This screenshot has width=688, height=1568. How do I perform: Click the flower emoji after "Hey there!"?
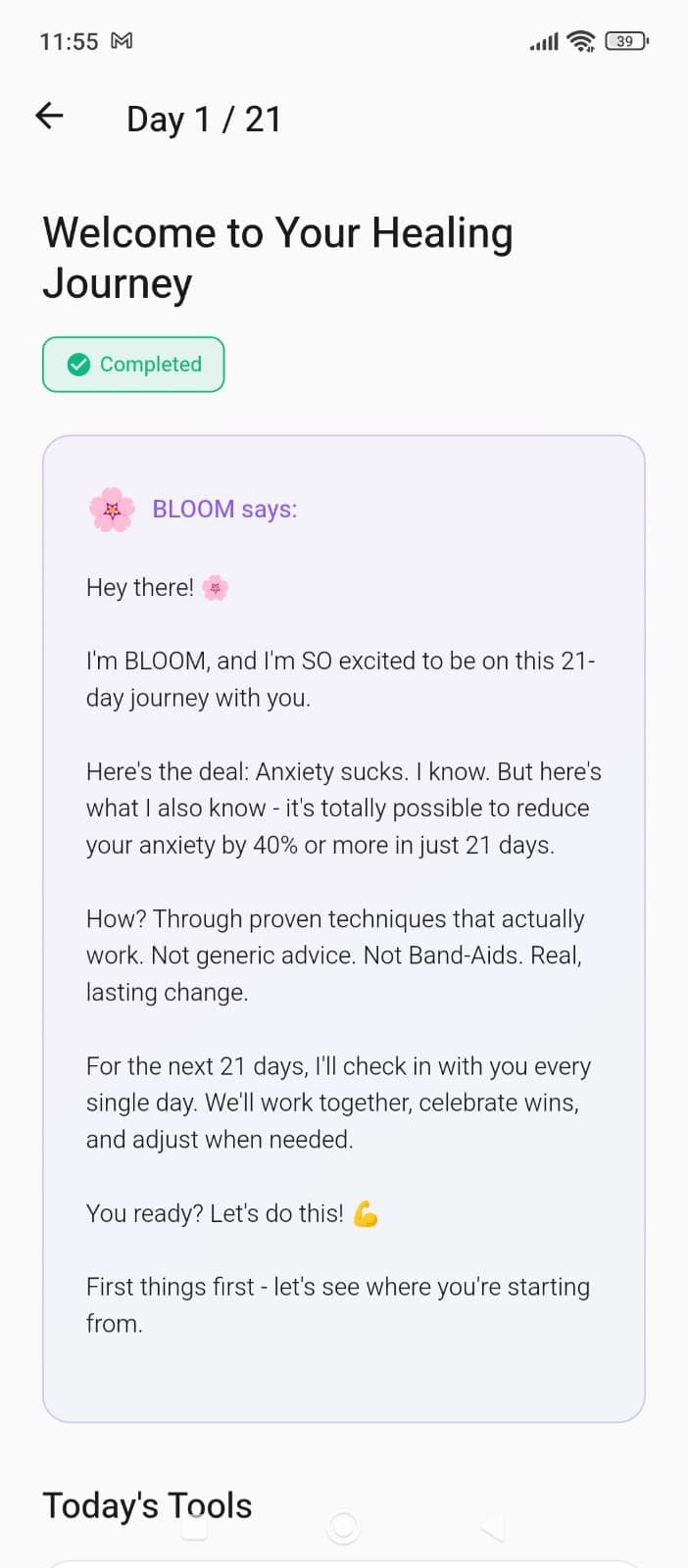215,588
